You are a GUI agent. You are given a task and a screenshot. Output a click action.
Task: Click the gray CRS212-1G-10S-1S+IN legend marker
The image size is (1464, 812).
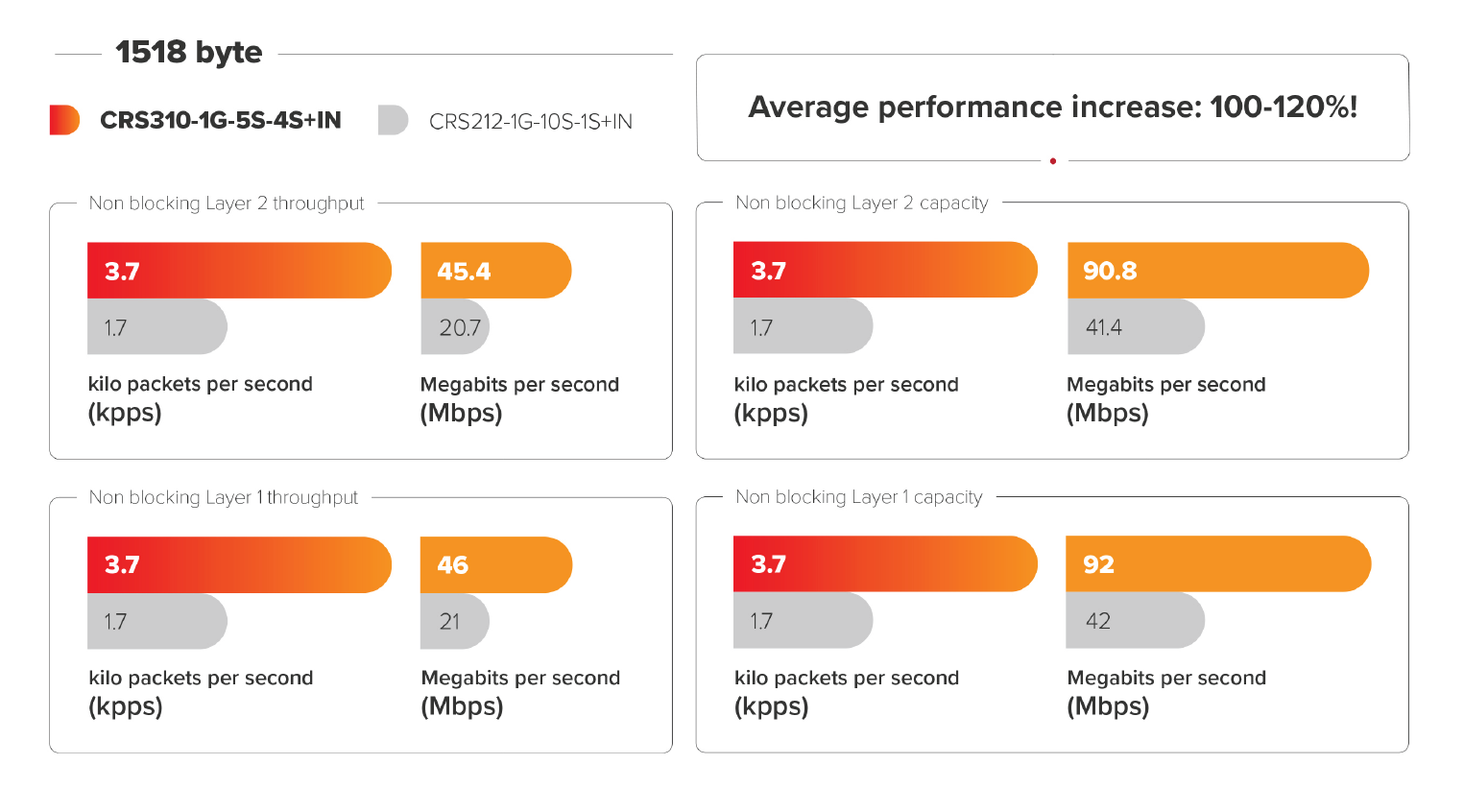[393, 120]
